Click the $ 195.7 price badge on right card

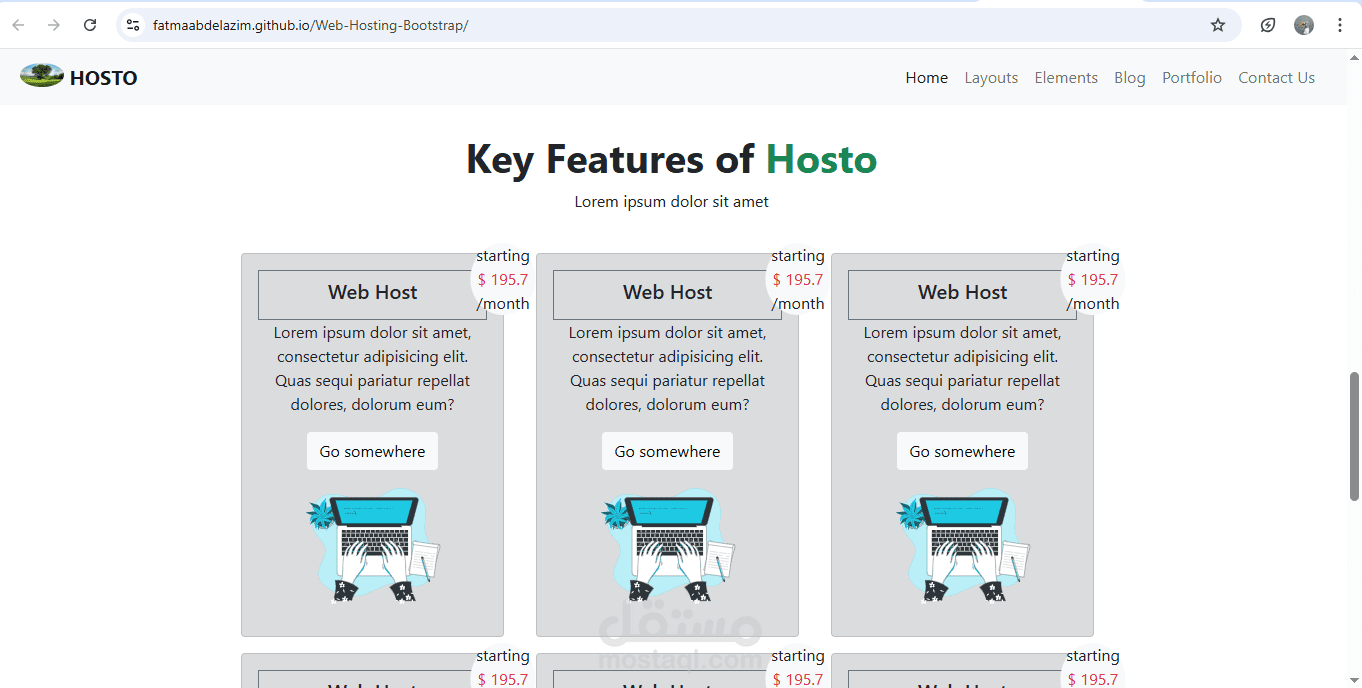(1092, 280)
